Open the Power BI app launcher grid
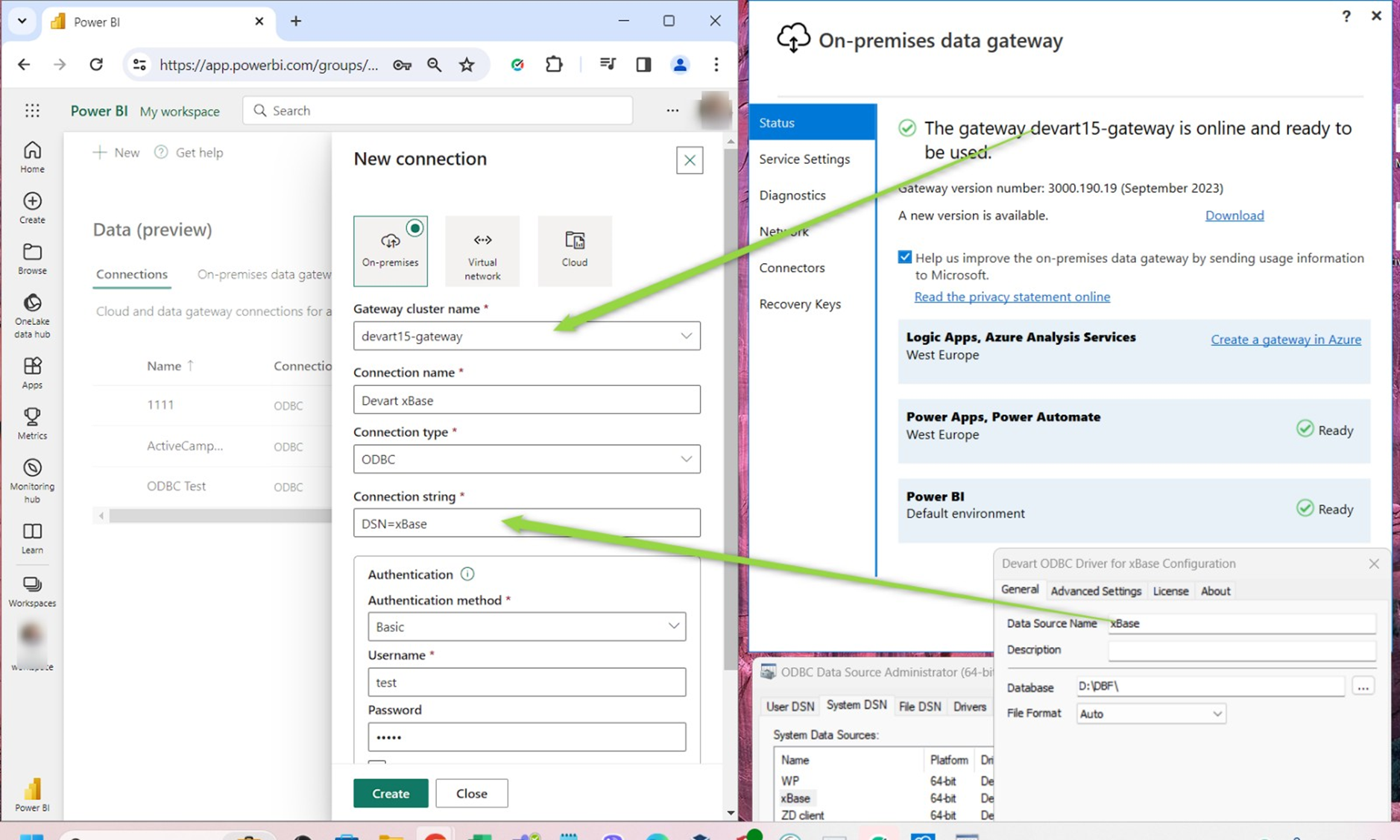Screen dimensions: 1400x840 [x=32, y=110]
